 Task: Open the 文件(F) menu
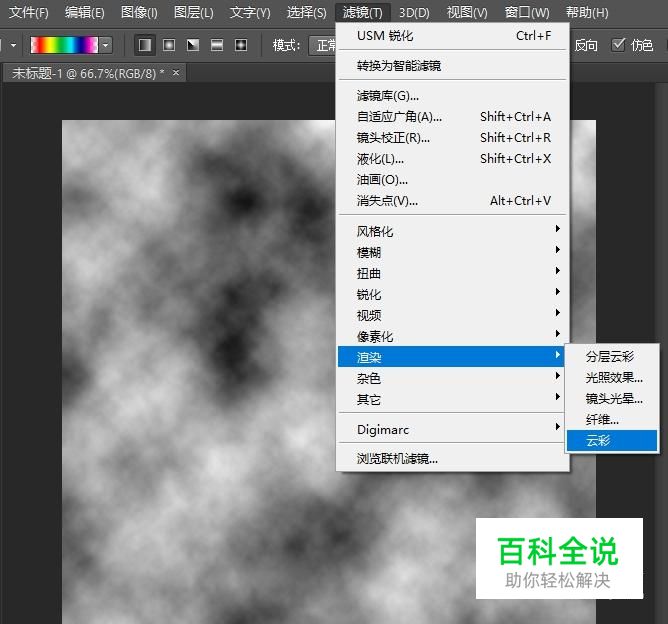click(29, 12)
